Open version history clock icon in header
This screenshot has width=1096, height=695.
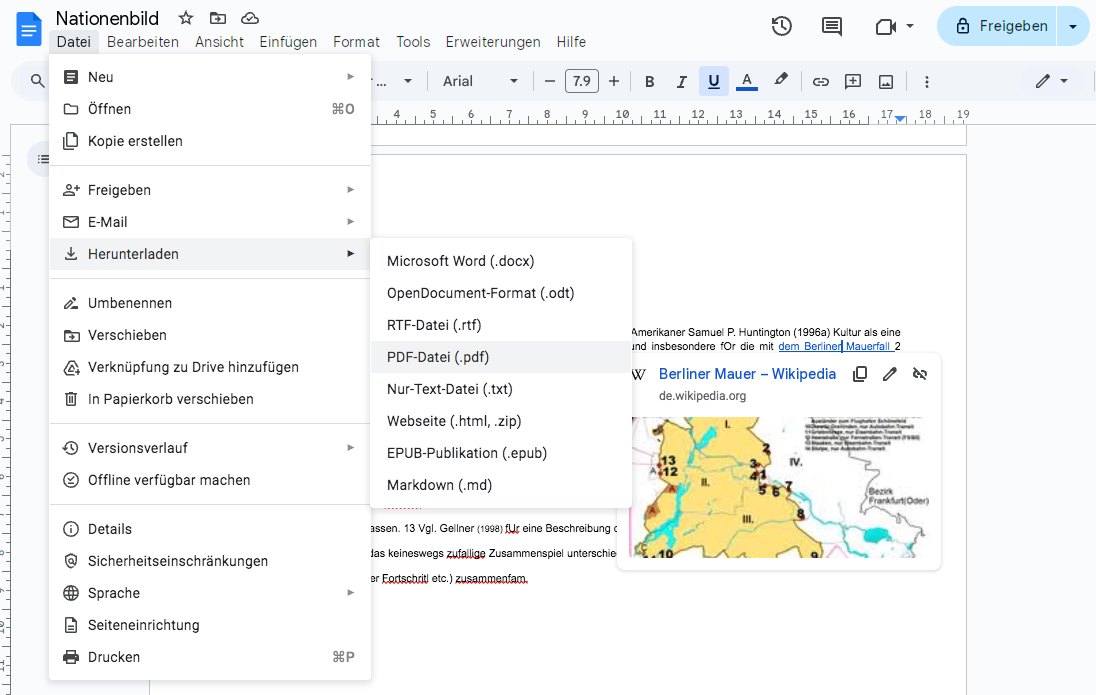click(x=781, y=27)
